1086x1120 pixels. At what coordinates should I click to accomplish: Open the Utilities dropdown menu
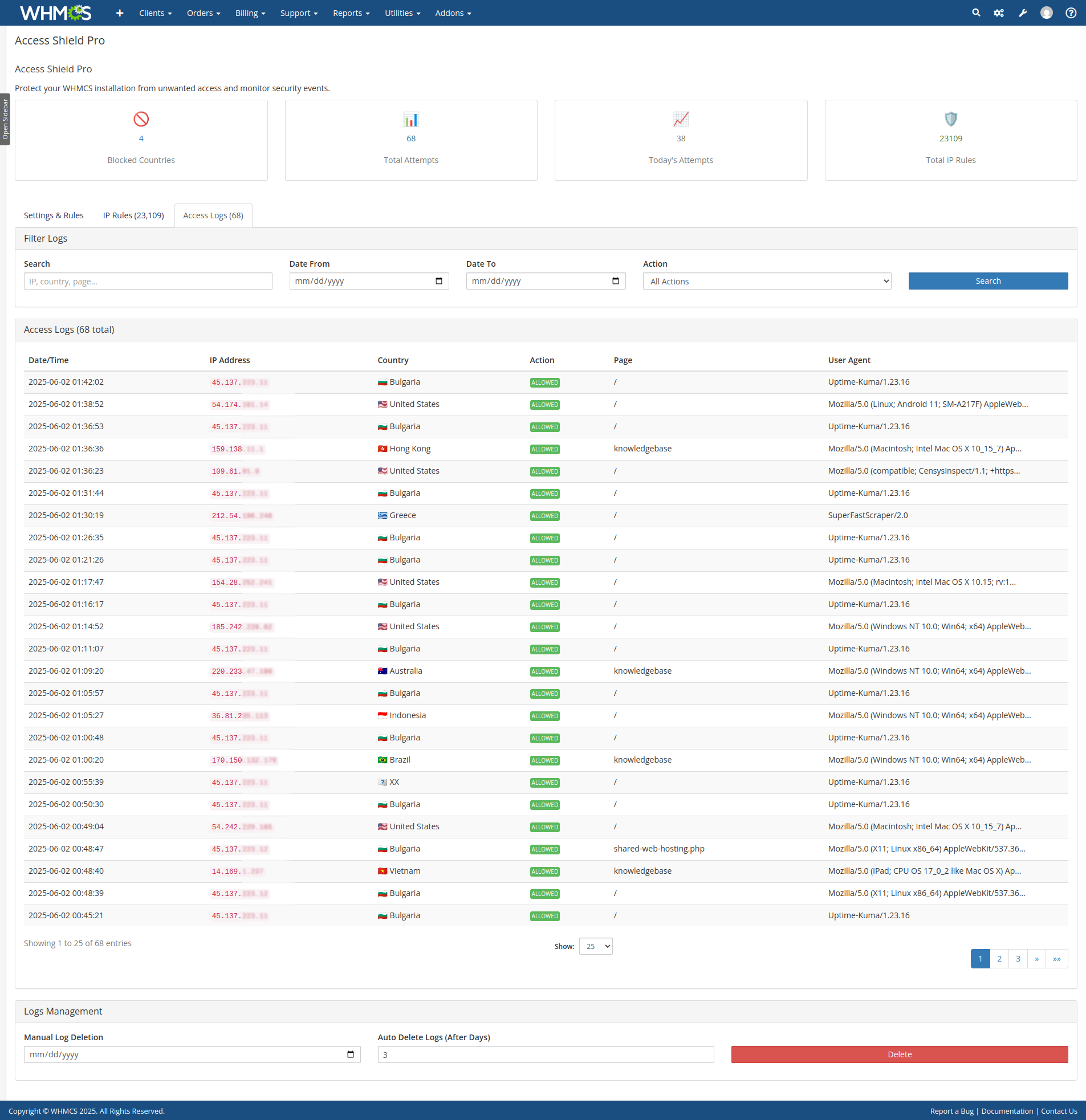[402, 13]
